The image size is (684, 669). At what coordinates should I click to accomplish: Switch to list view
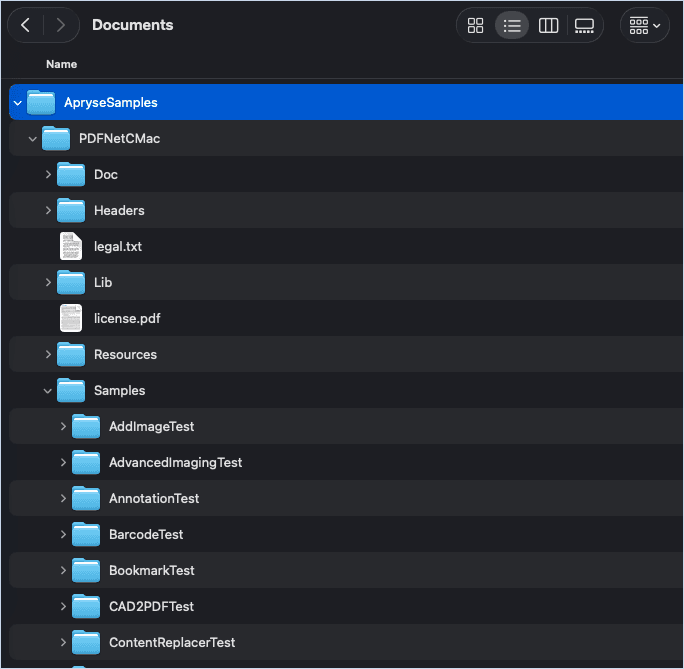tap(512, 25)
